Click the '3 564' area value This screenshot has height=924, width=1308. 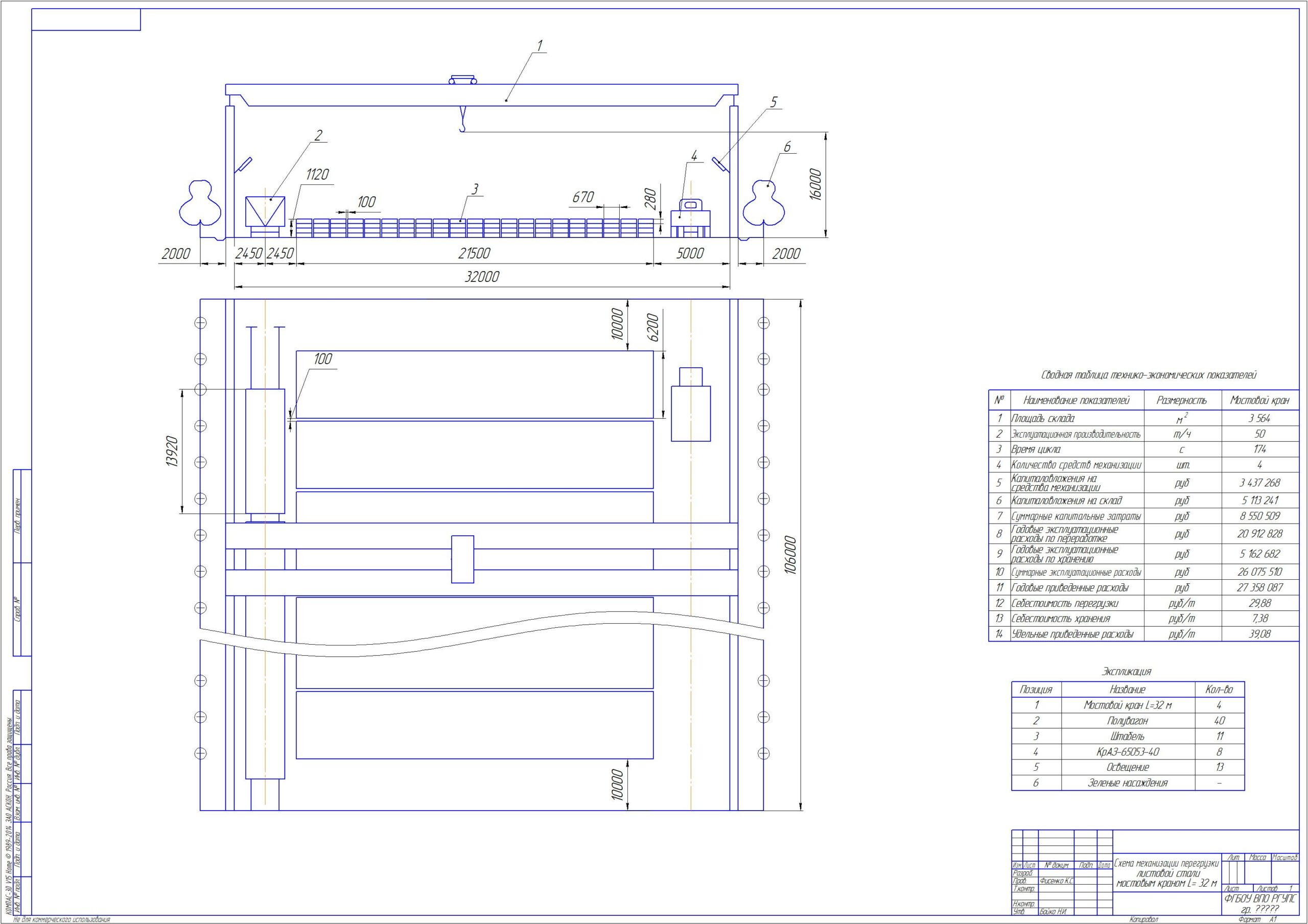point(1259,418)
